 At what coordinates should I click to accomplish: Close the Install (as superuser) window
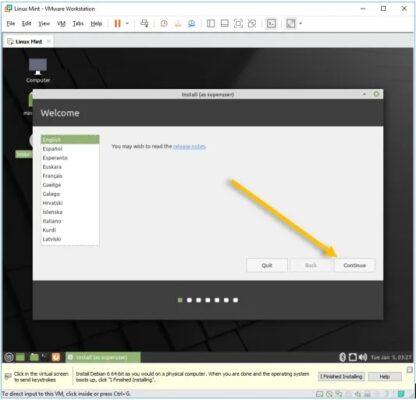(376, 94)
